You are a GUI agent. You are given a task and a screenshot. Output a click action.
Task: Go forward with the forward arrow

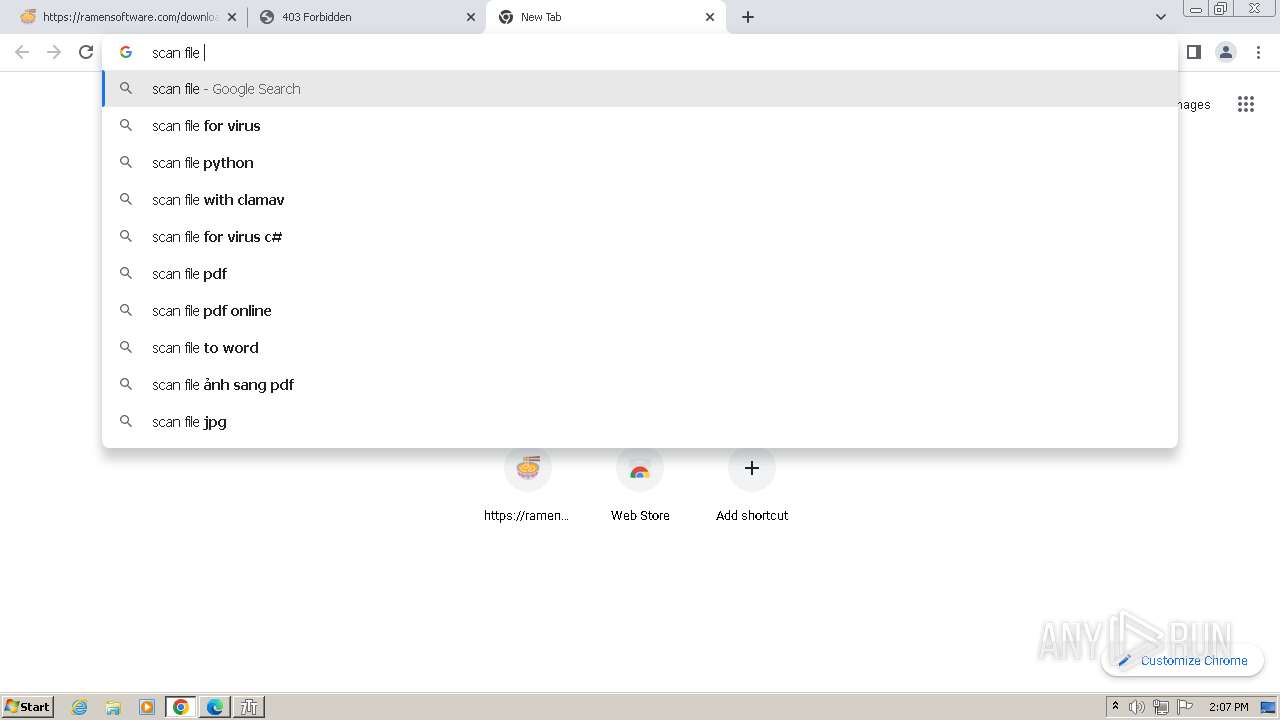pos(54,52)
